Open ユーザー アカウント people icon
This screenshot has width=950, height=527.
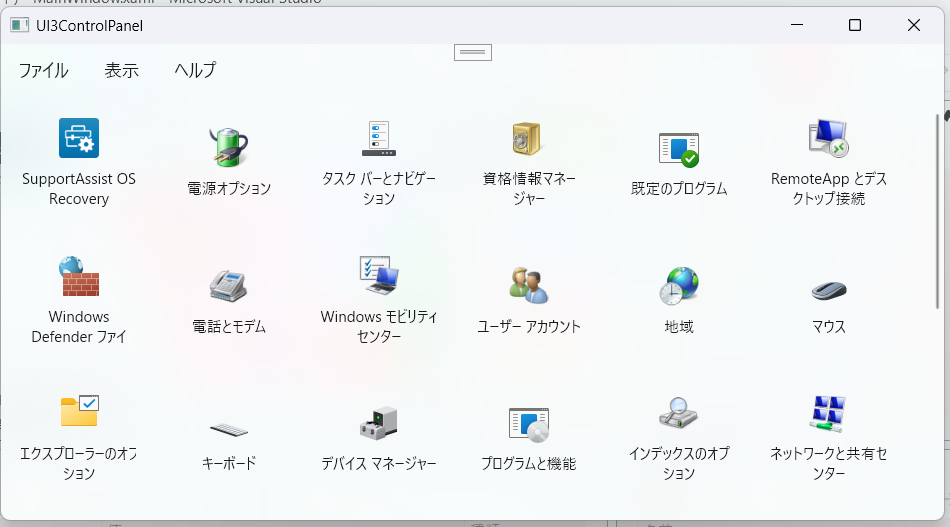(528, 286)
